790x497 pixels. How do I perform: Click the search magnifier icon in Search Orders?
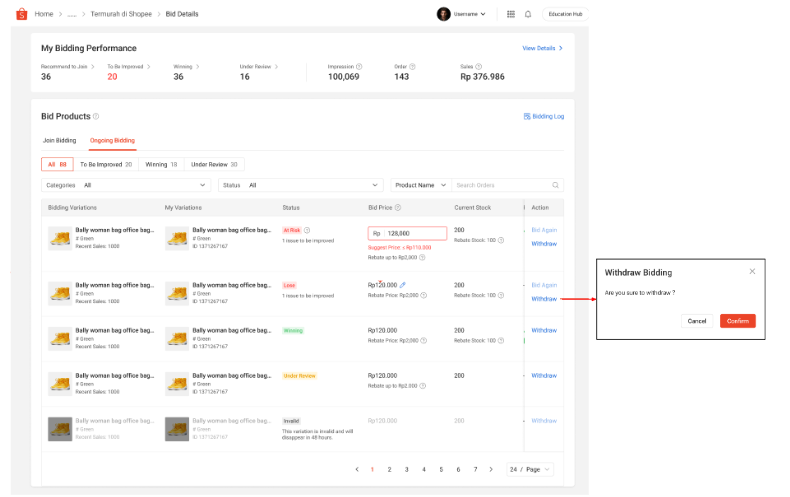click(555, 185)
